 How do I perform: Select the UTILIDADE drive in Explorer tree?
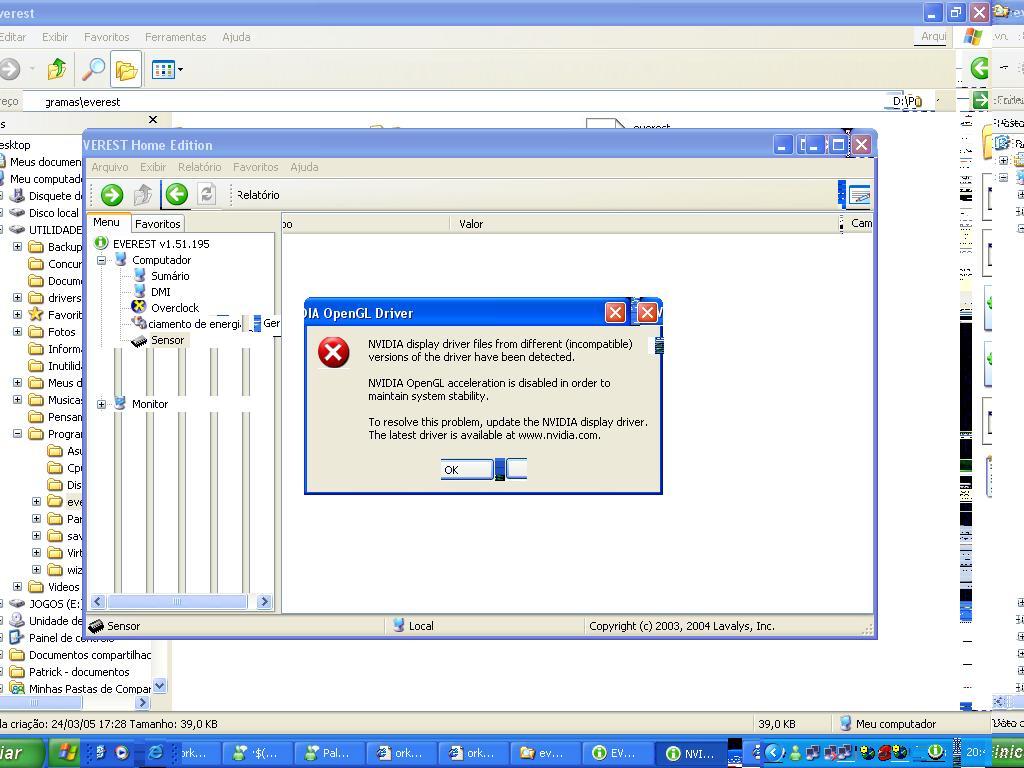tap(55, 229)
